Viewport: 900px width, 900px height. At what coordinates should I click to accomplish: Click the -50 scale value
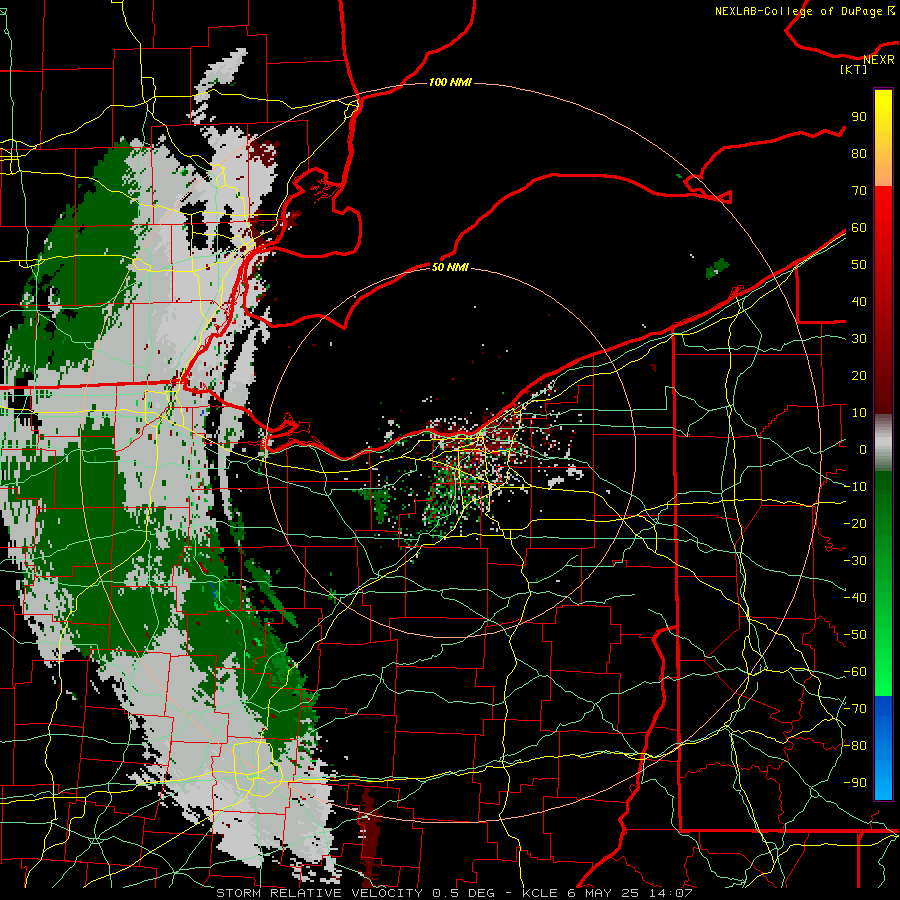[855, 635]
